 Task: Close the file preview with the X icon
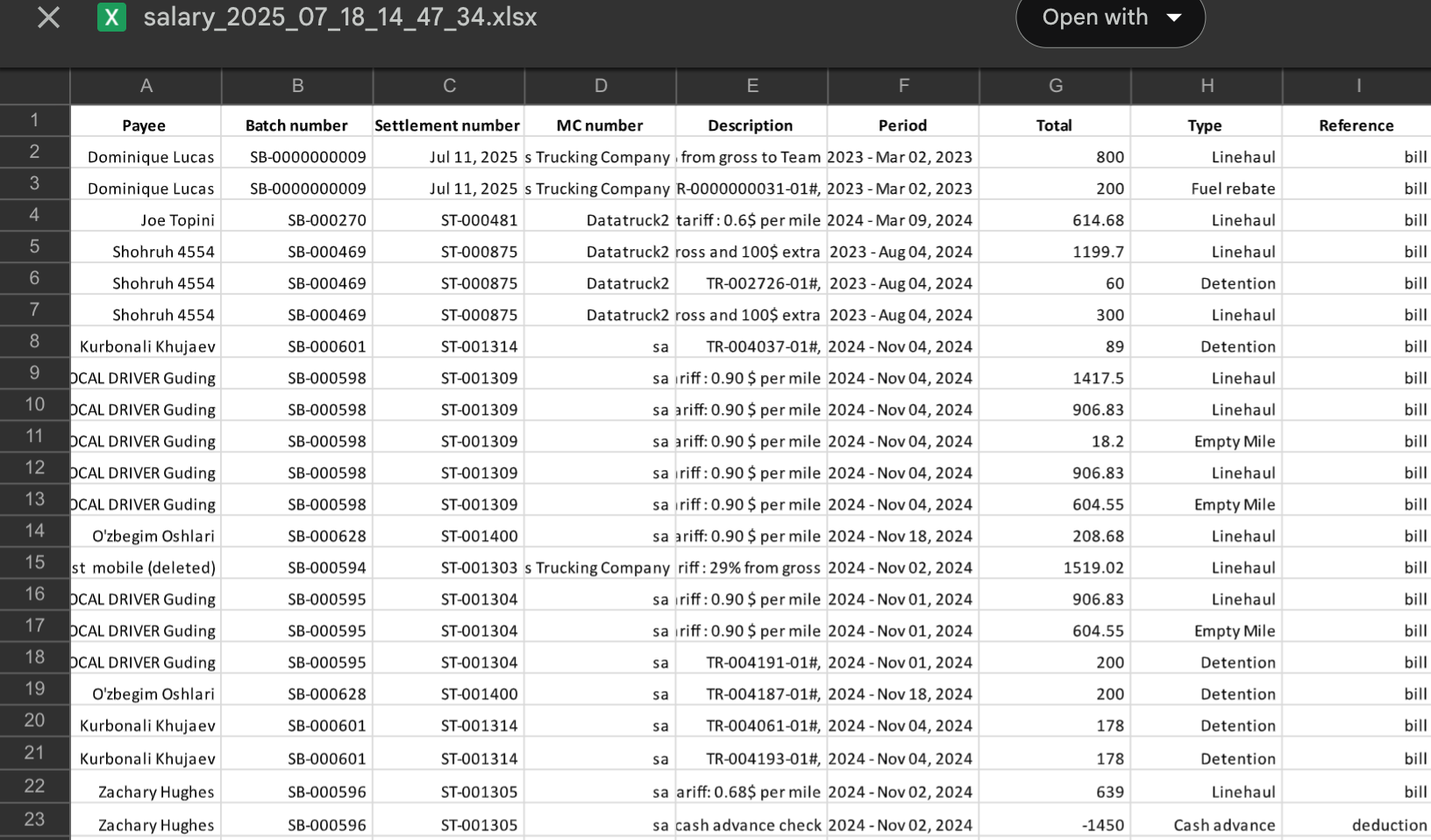pos(49,18)
